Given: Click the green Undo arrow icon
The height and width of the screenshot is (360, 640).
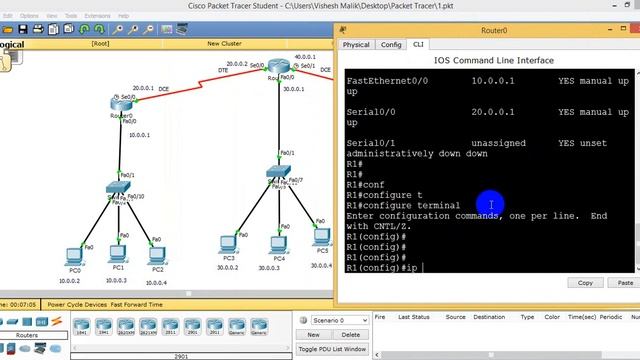Looking at the screenshot, I should 84,29.
